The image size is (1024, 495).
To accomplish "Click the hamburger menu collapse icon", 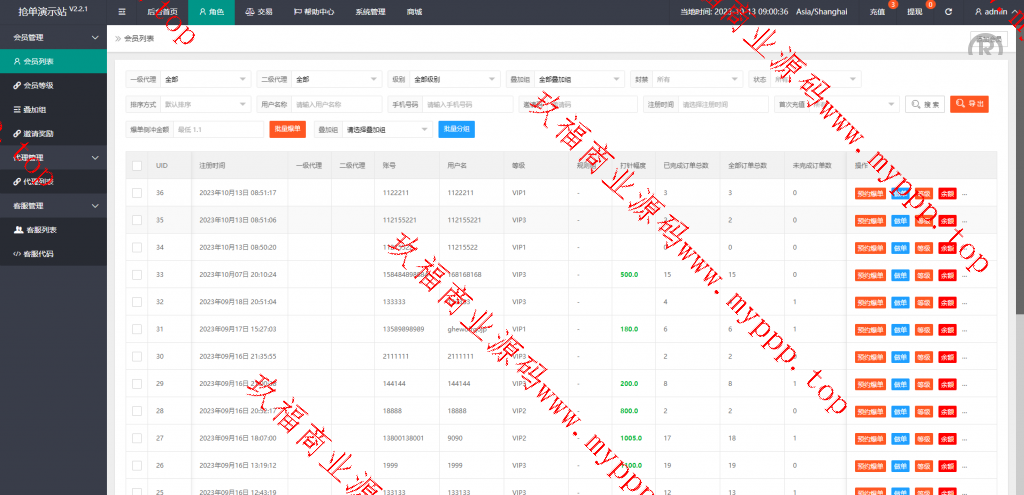I will pos(122,12).
